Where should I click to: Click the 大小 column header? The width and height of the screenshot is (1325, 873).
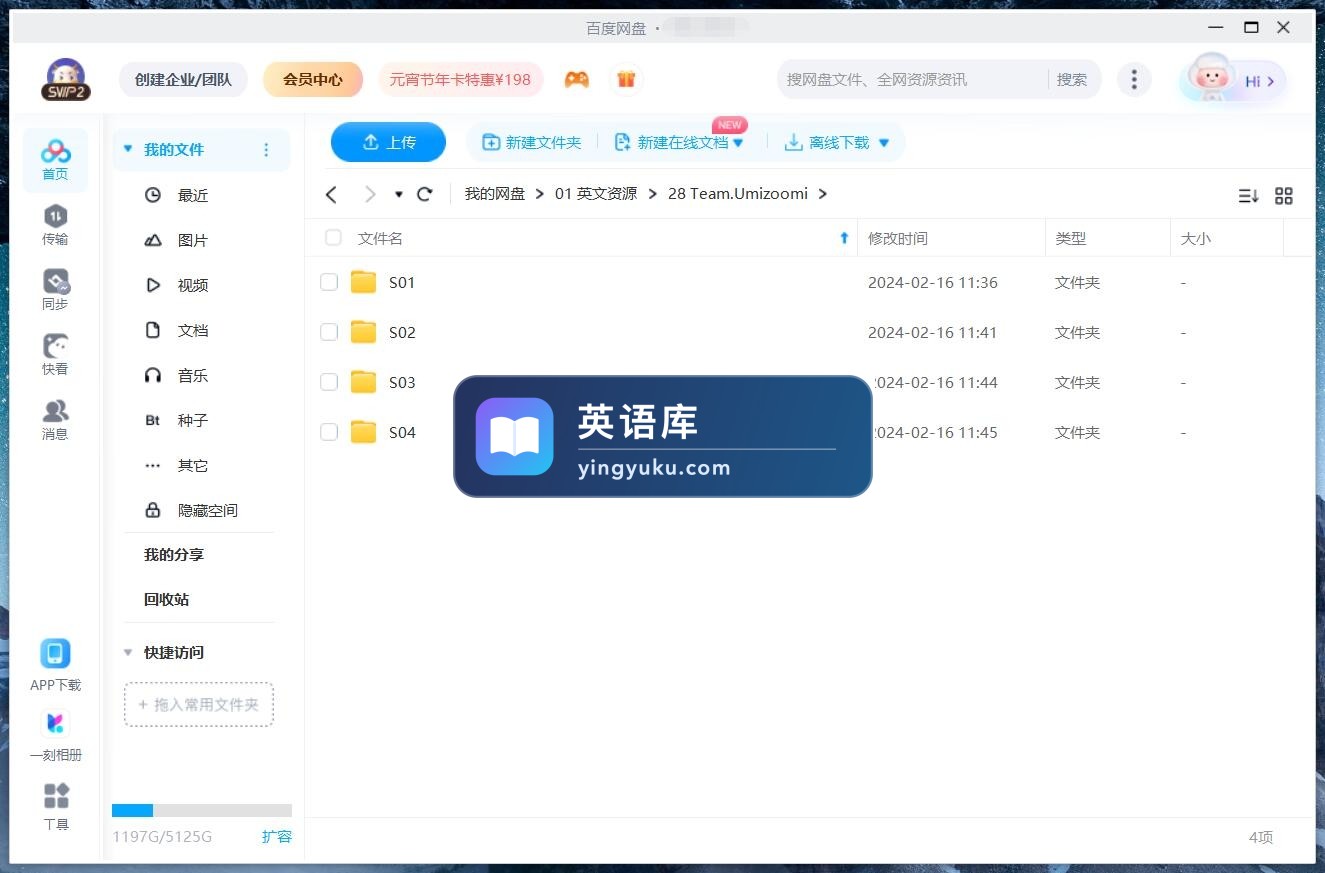(1195, 238)
